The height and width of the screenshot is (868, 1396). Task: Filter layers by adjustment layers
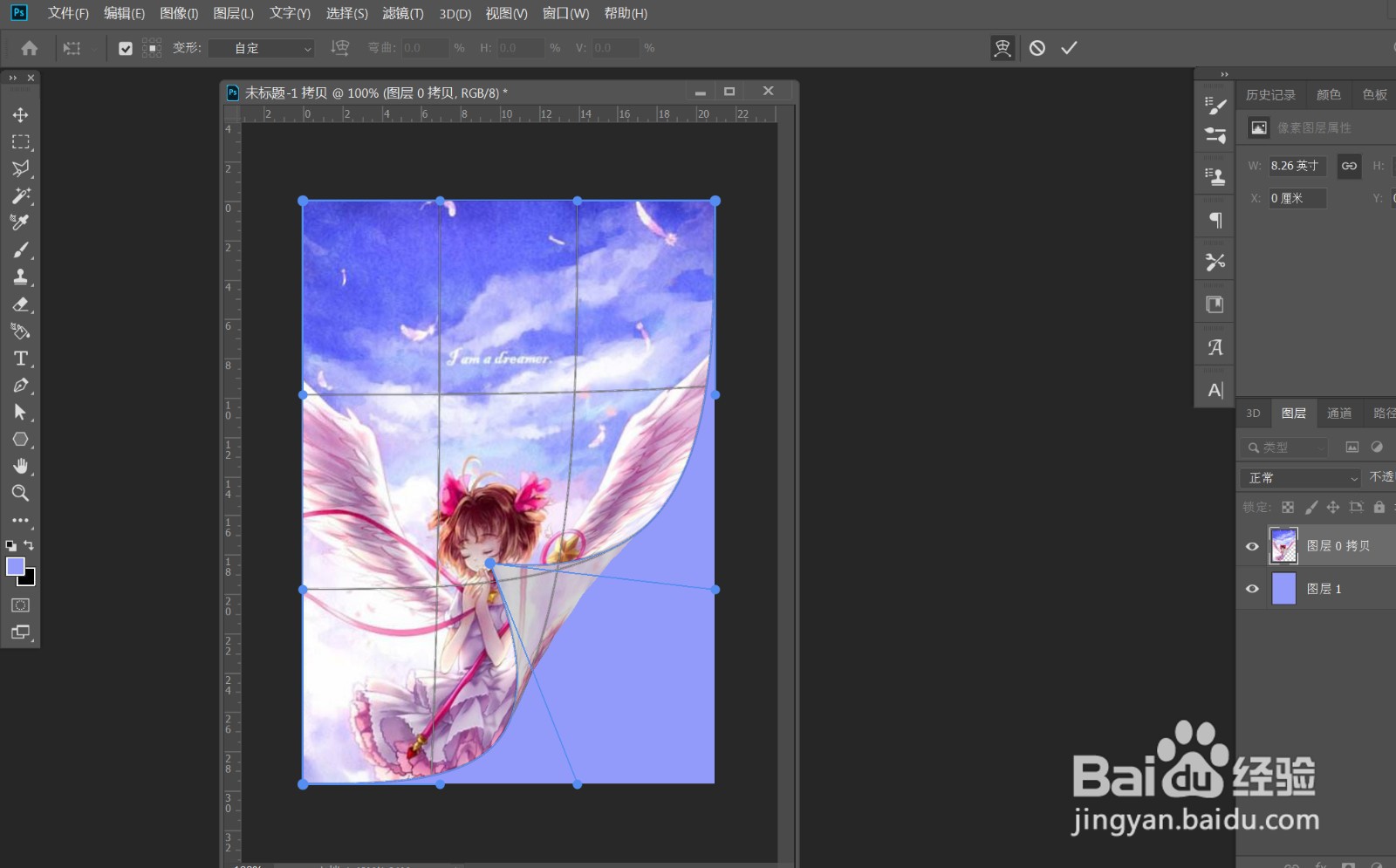coord(1377,448)
